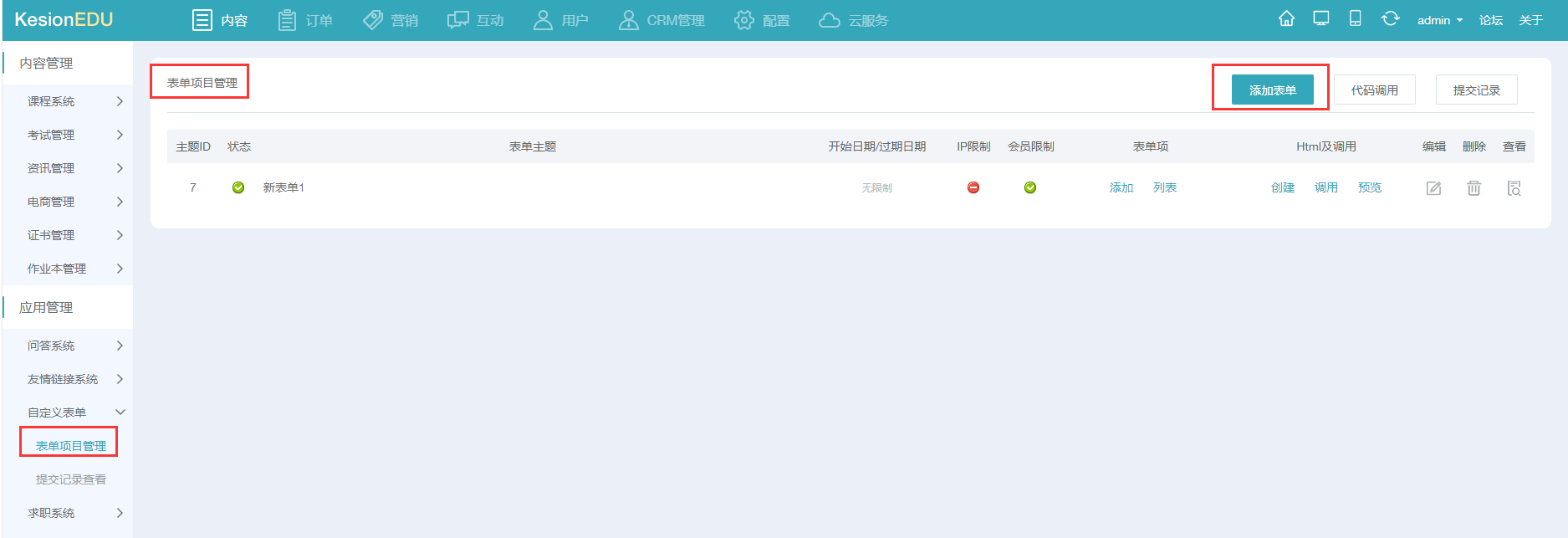This screenshot has height=538, width=1568.
Task: Click the view icon for 新表单1
Action: coord(1514,188)
